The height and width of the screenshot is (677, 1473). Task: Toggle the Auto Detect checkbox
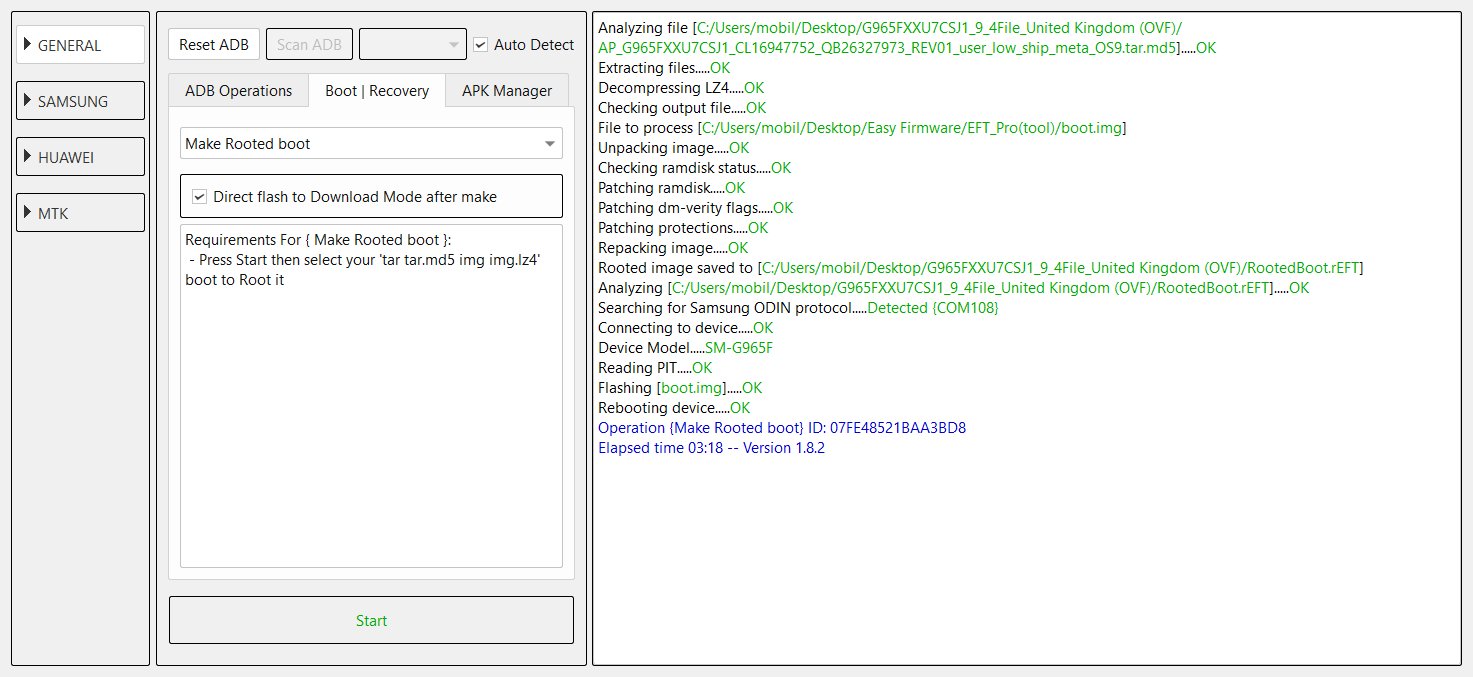480,44
